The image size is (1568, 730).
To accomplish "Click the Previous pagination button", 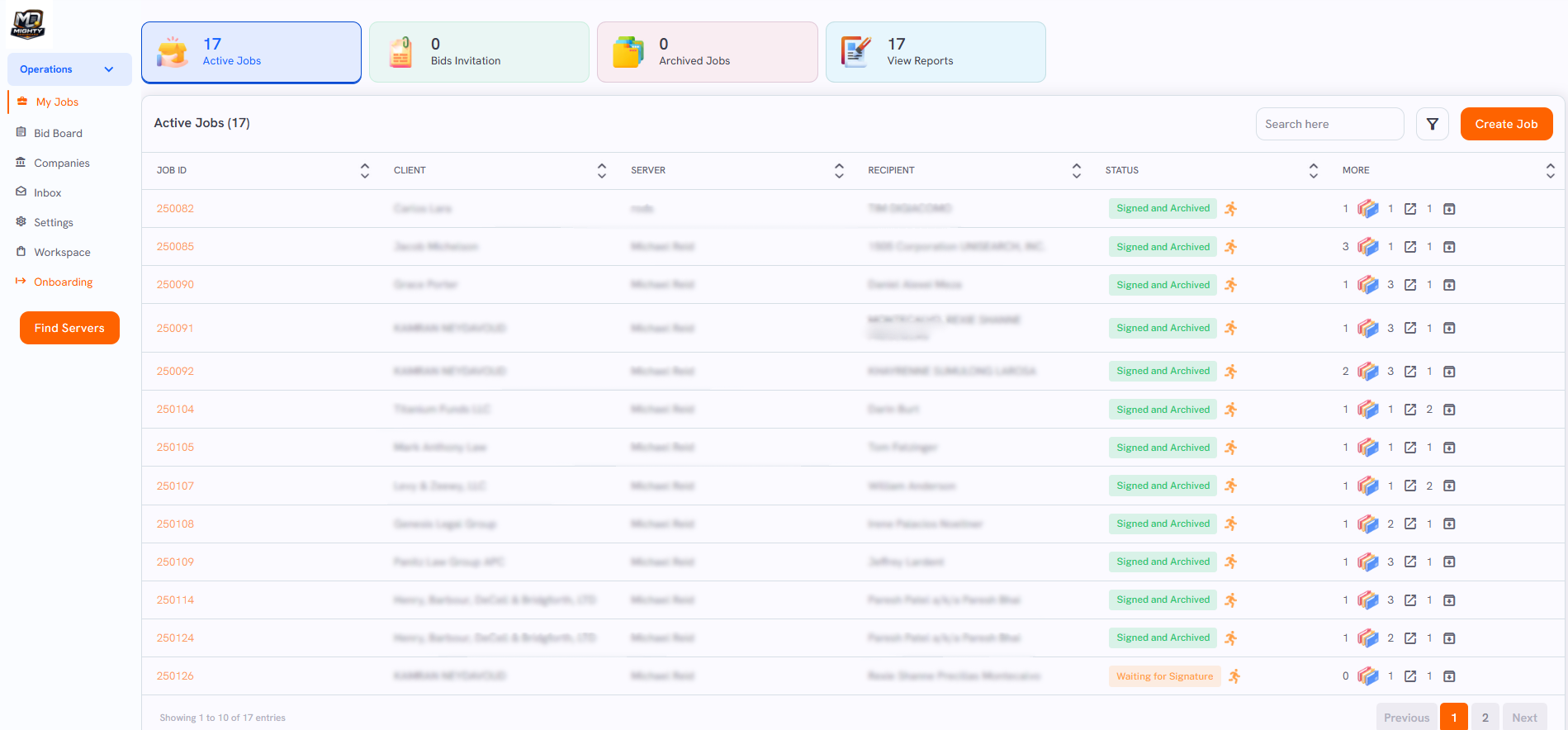I will coord(1407,718).
